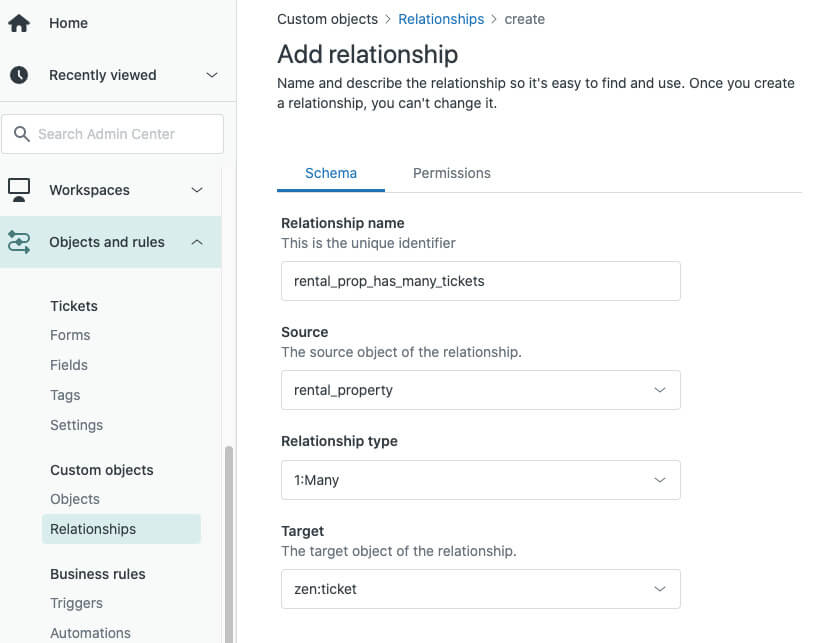Click the search magnifier icon
The height and width of the screenshot is (643, 816).
click(21, 134)
